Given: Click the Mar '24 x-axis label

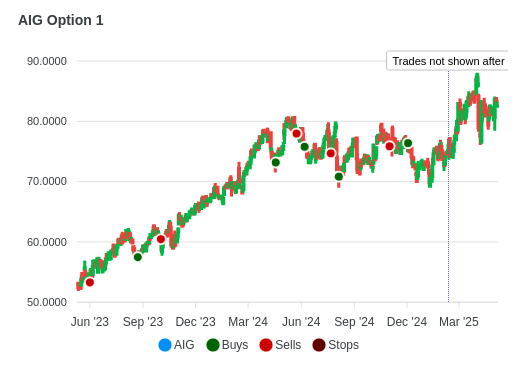Looking at the screenshot, I should tap(248, 322).
